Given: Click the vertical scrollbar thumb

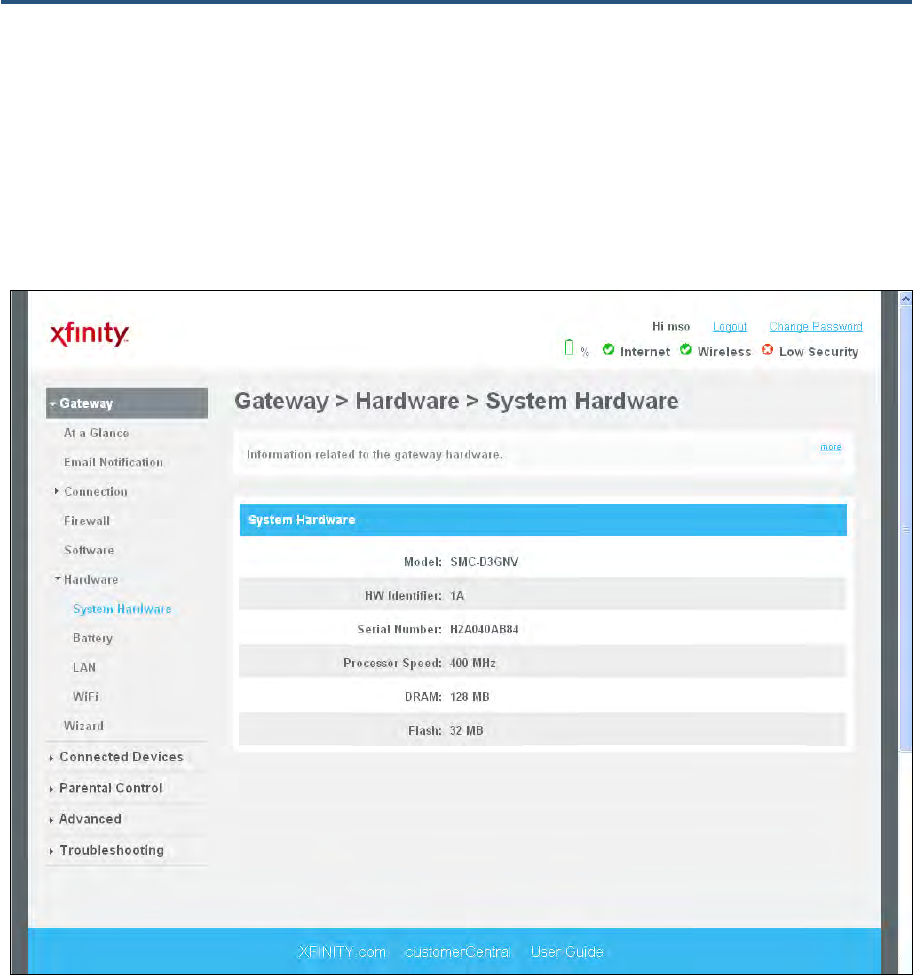Looking at the screenshot, I should (906, 529).
